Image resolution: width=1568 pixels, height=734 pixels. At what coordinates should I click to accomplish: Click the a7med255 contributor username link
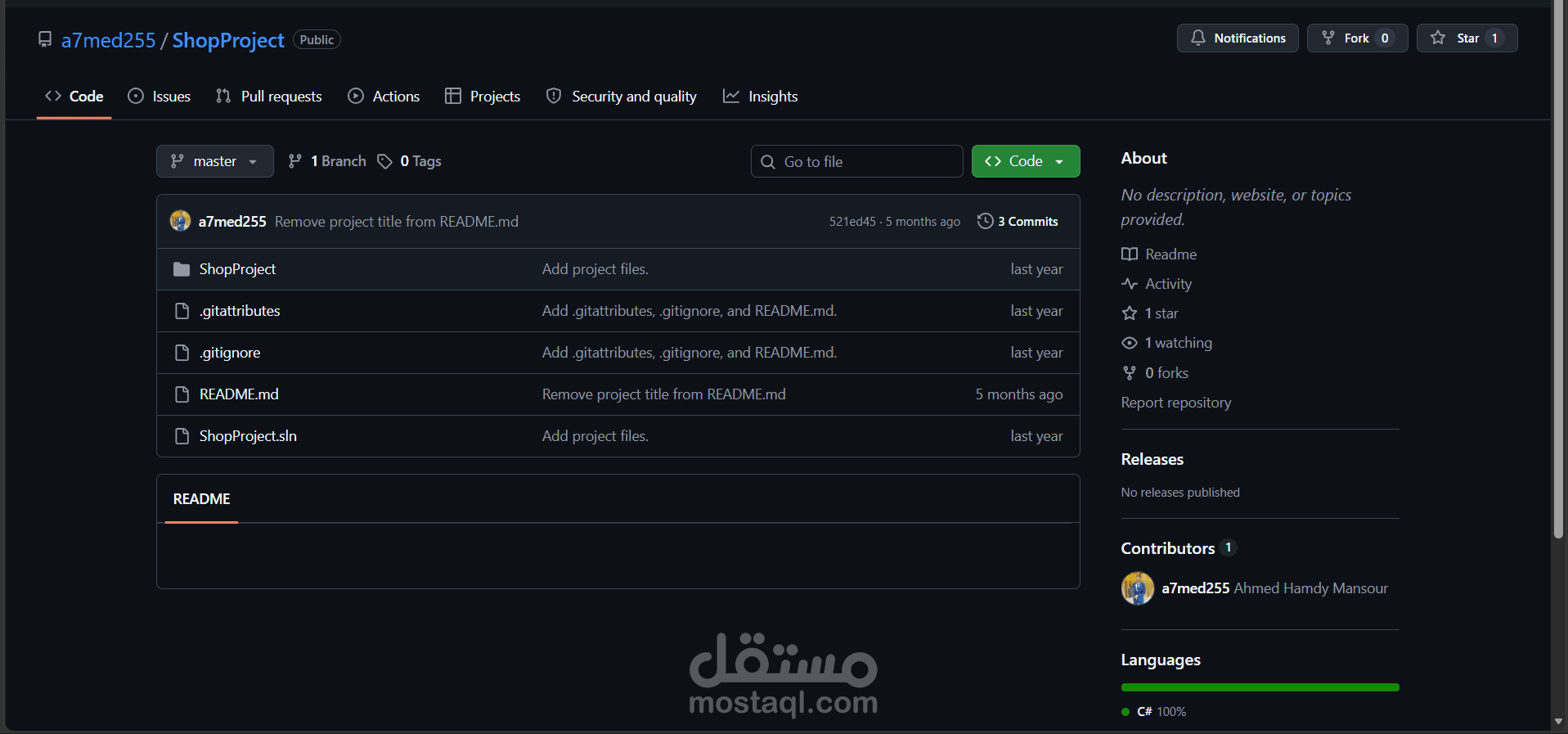tap(1195, 588)
